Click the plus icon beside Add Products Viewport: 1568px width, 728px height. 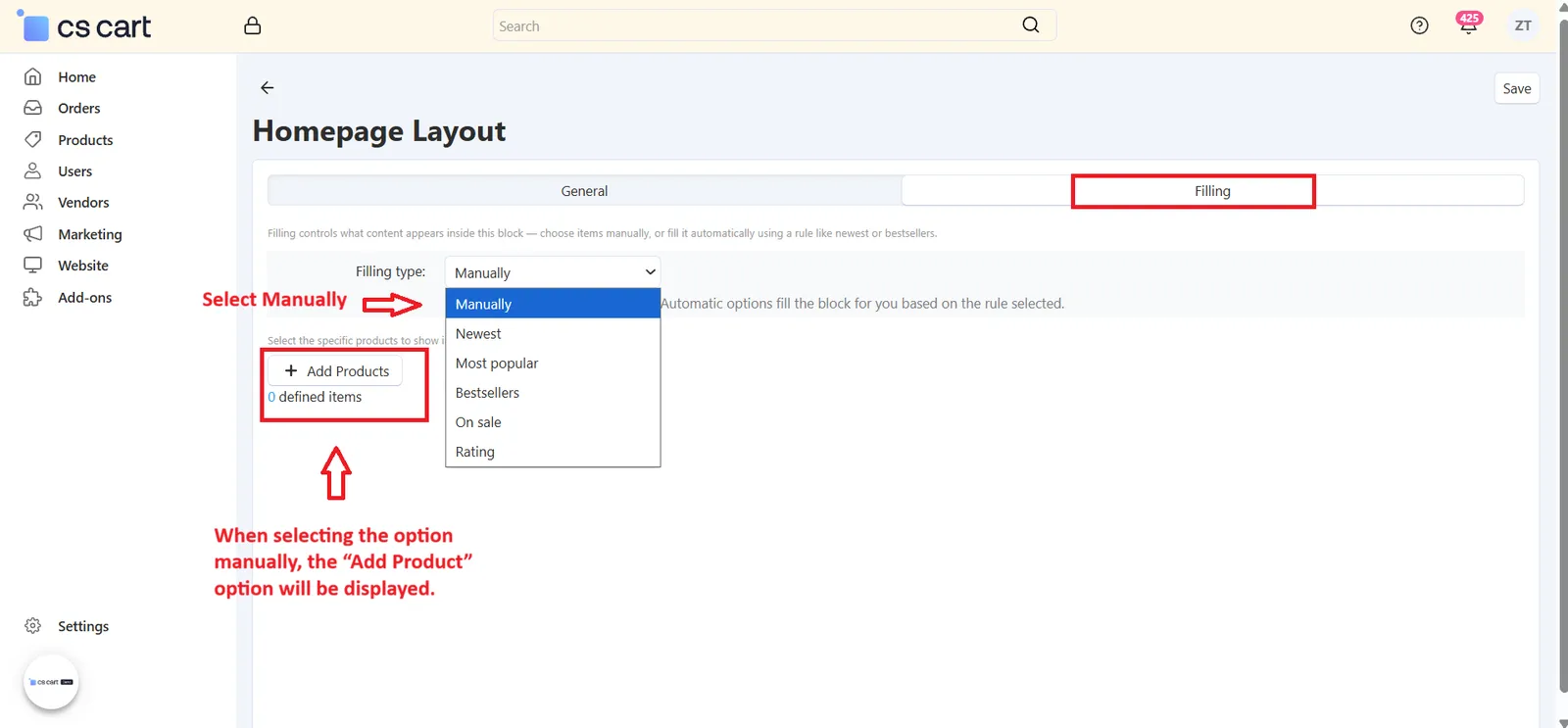coord(291,370)
